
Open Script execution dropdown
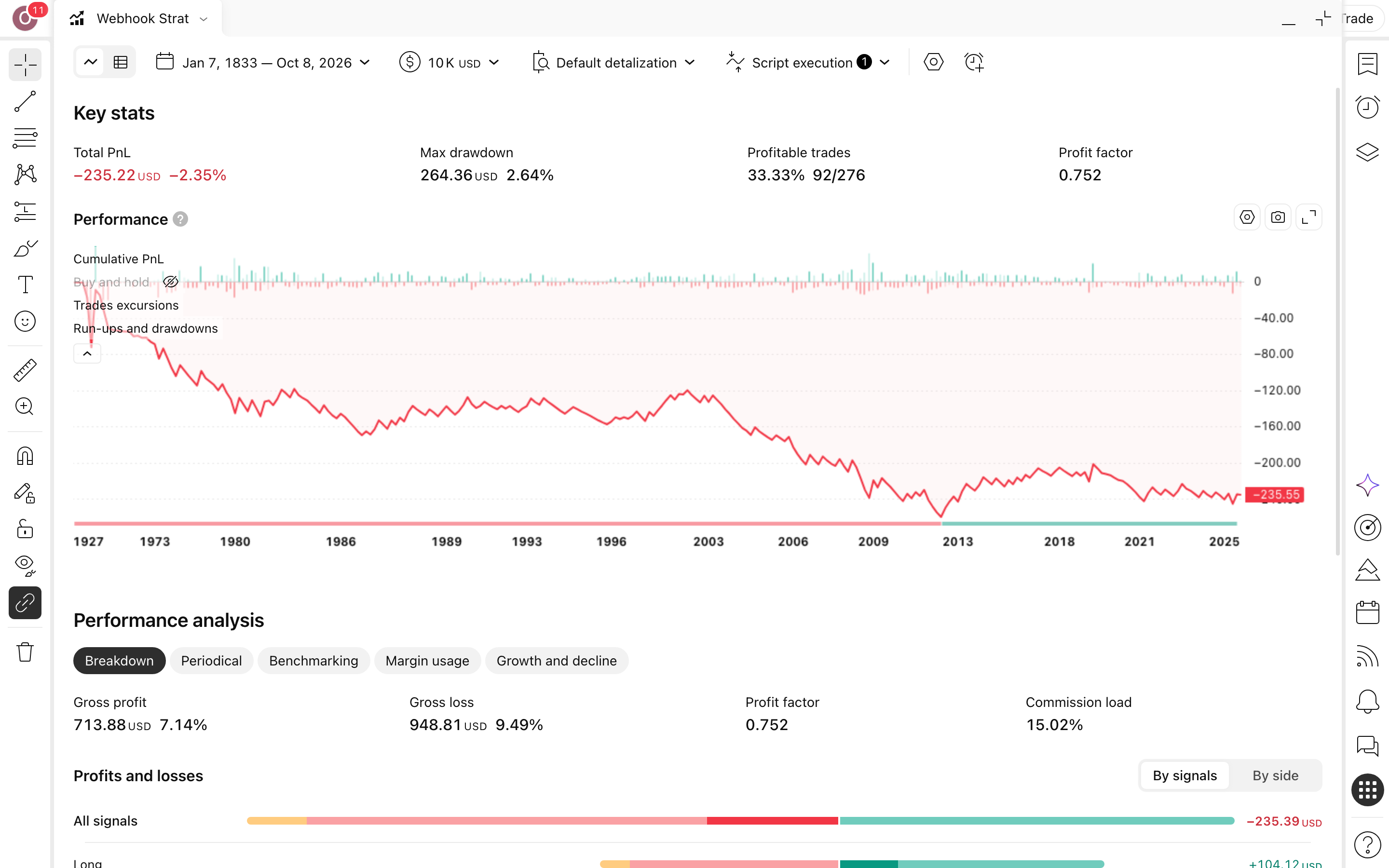pyautogui.click(x=808, y=62)
